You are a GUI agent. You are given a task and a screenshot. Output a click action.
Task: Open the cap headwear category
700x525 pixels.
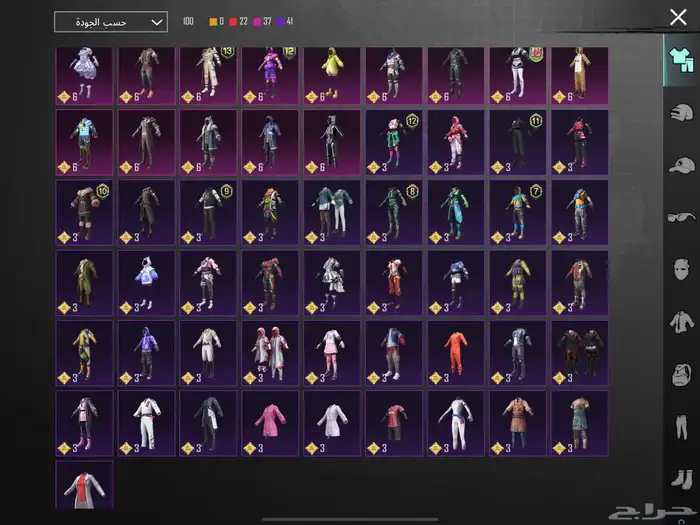(x=681, y=165)
